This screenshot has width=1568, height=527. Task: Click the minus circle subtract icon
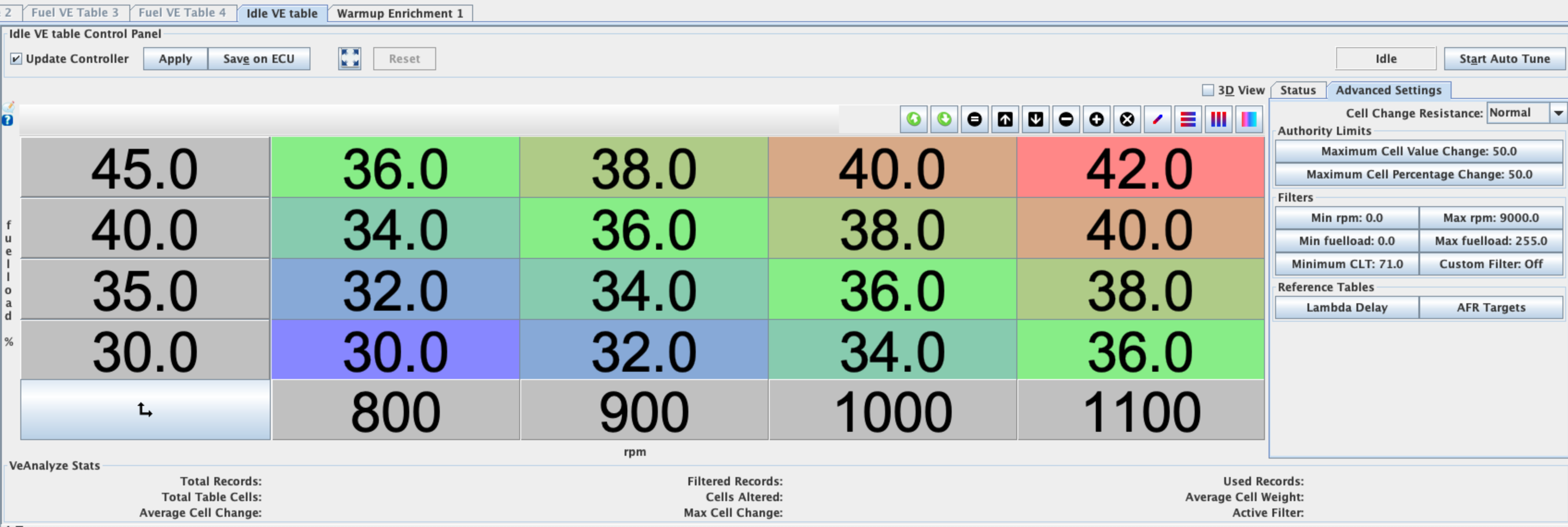tap(1066, 119)
